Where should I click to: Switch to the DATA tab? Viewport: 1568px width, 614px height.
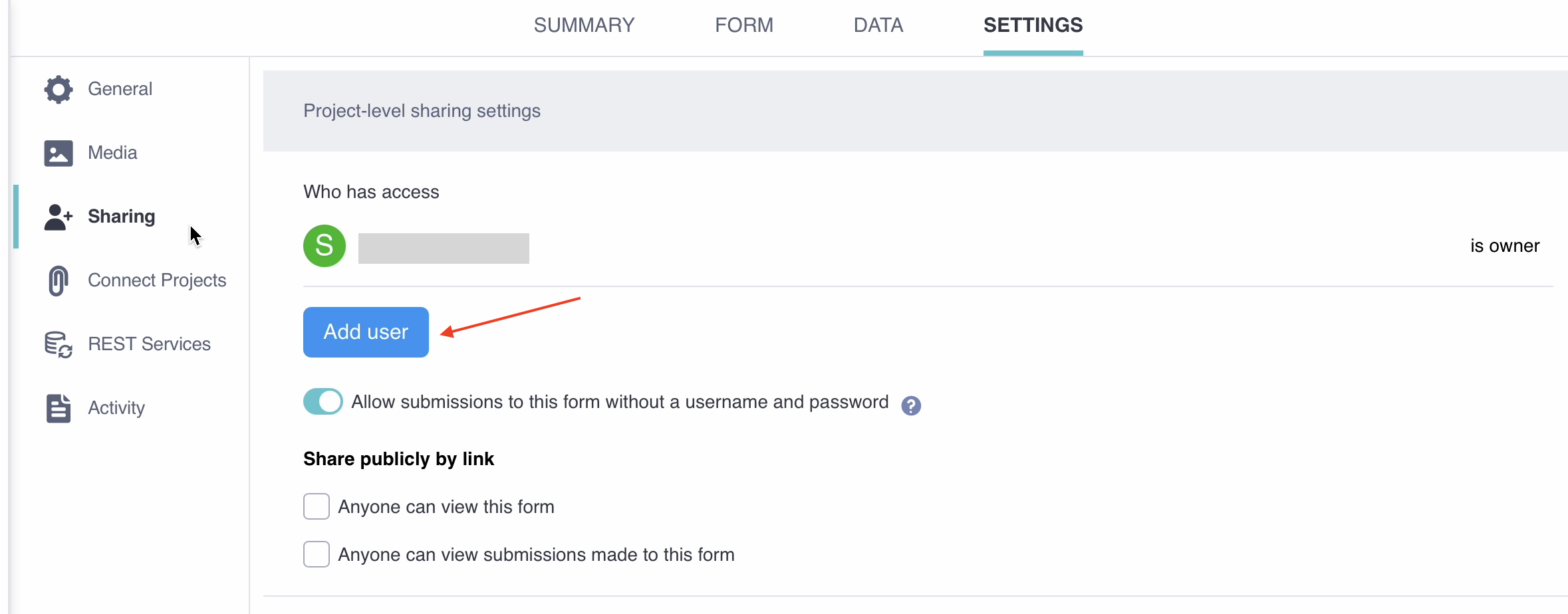point(878,25)
